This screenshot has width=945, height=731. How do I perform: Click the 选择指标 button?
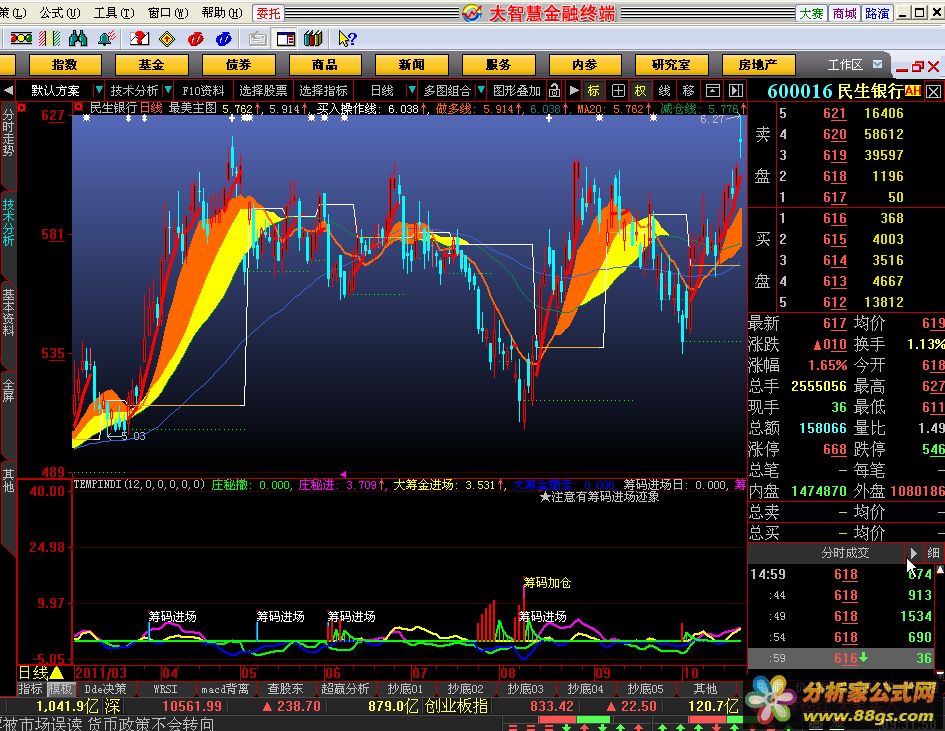point(324,90)
